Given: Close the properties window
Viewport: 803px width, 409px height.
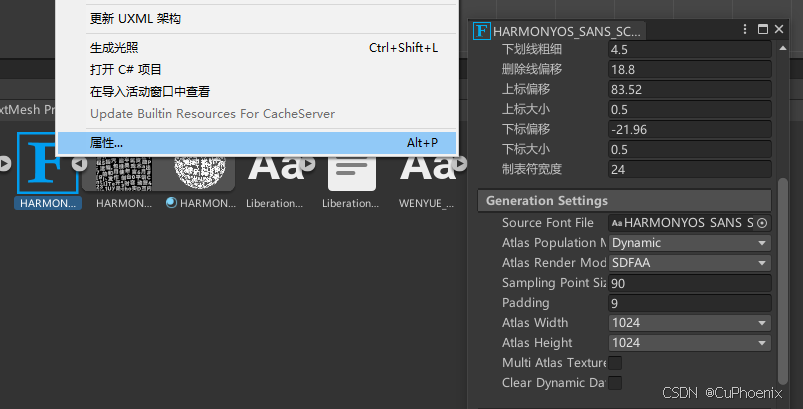Looking at the screenshot, I should click(779, 29).
